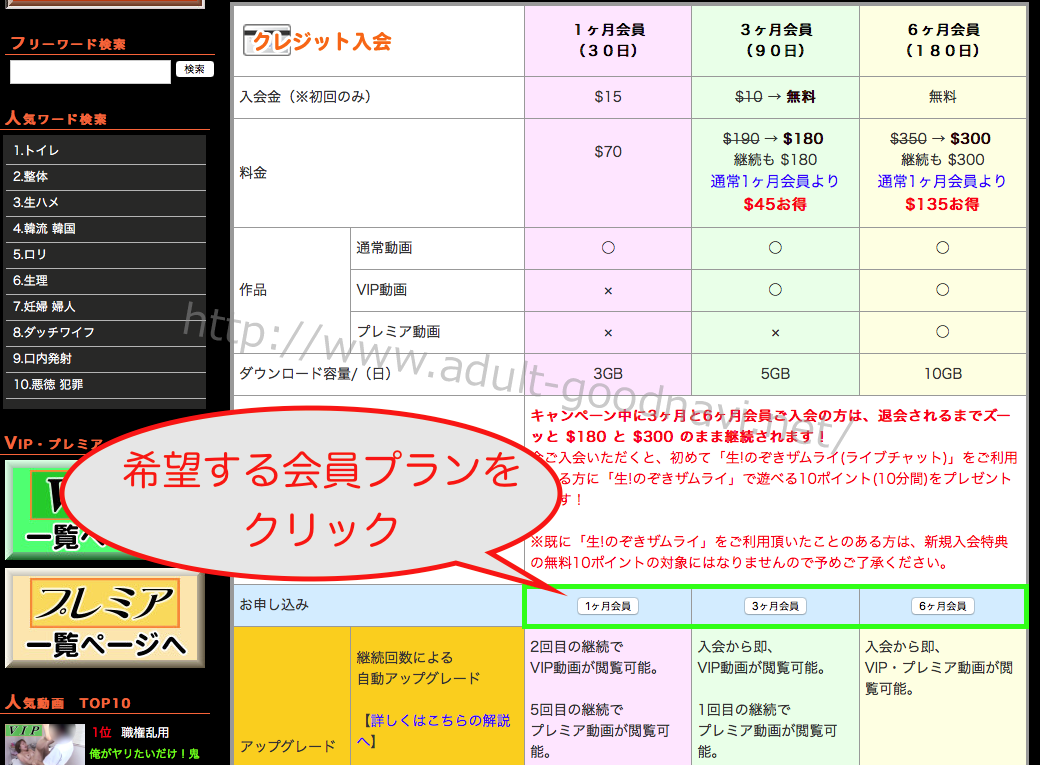The height and width of the screenshot is (765, 1040).
Task: Open the プレミア一覧ページへ banner
Action: click(x=104, y=618)
